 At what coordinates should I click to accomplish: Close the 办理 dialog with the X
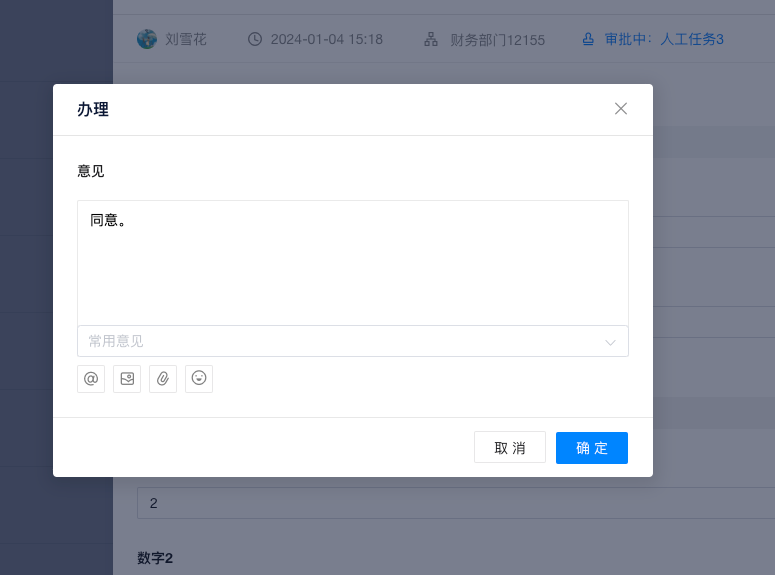point(621,109)
